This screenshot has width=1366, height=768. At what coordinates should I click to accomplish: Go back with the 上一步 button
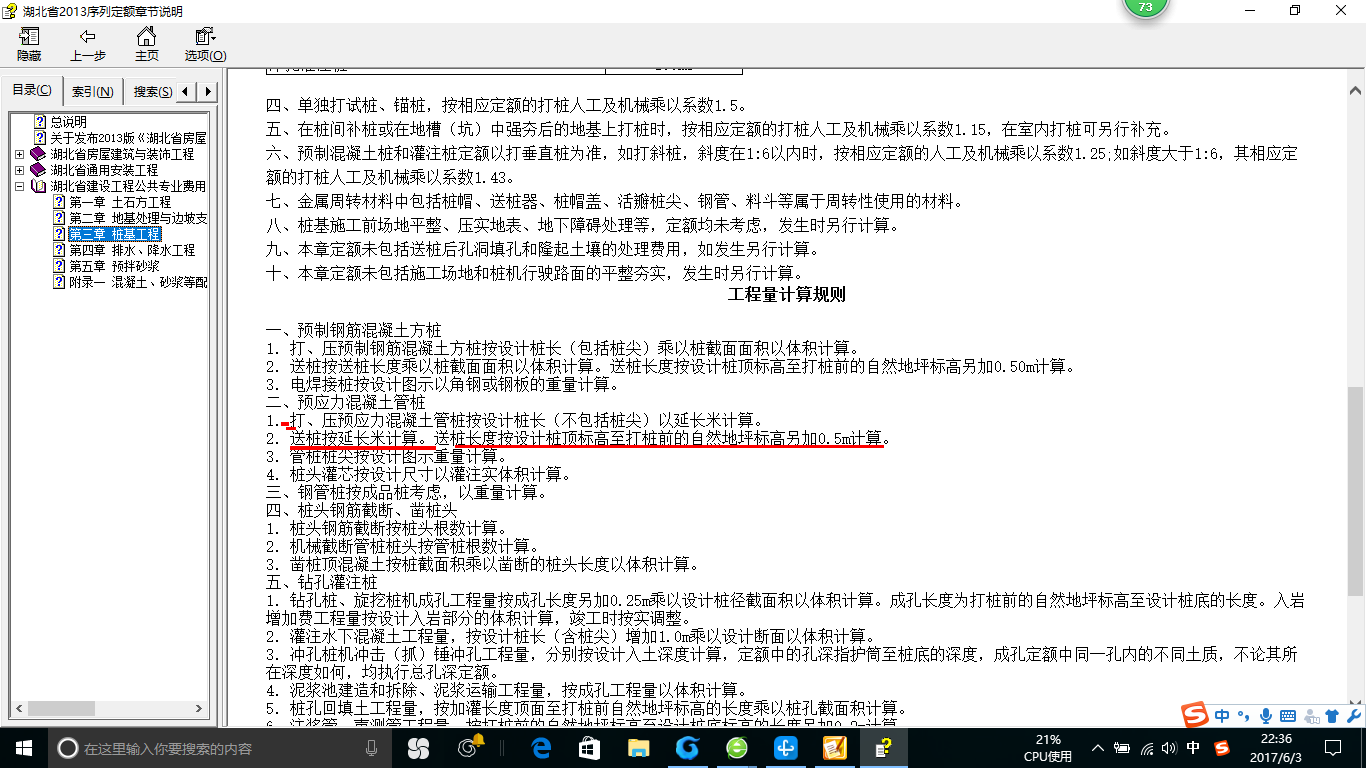pos(87,45)
